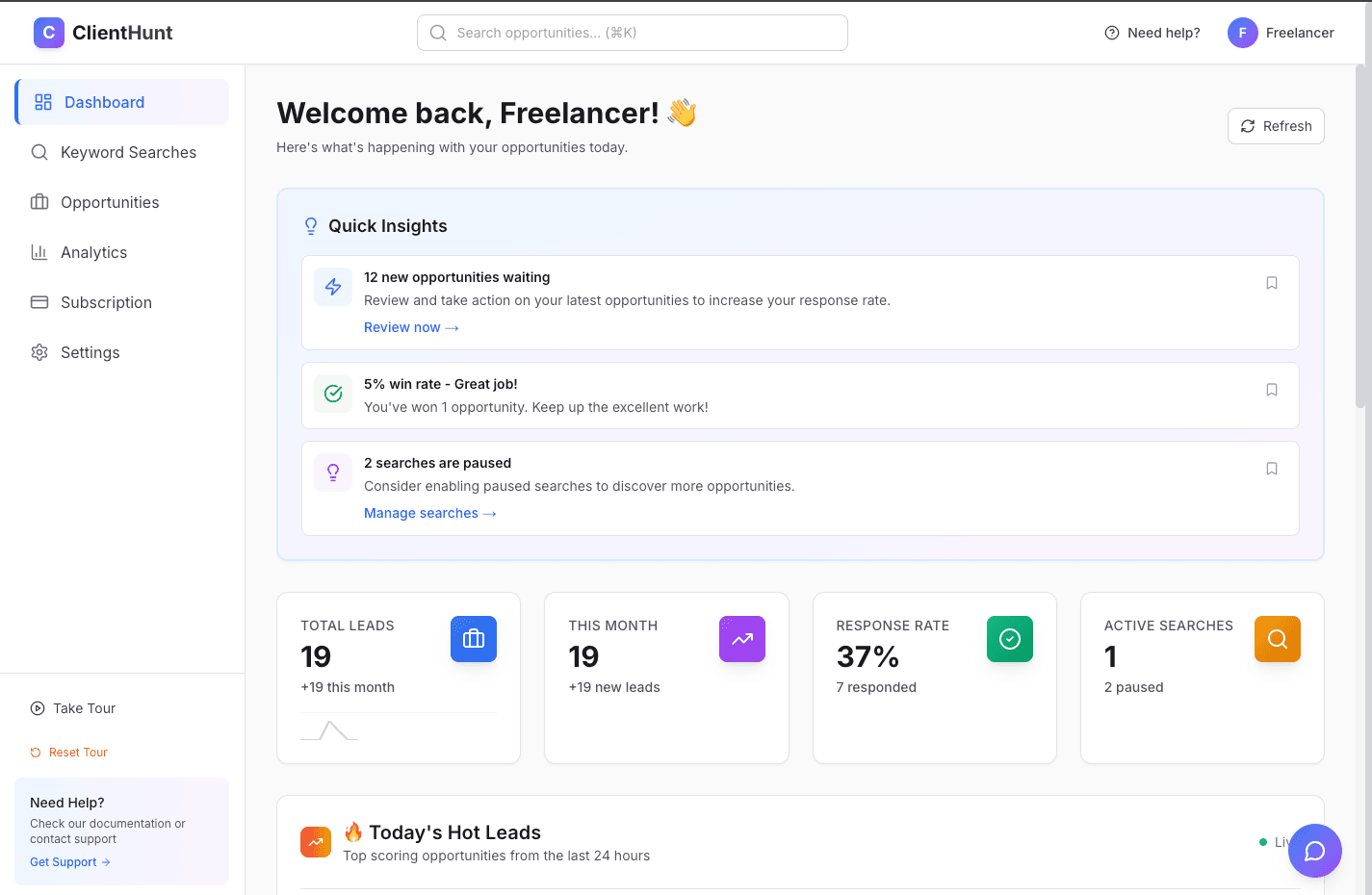The width and height of the screenshot is (1372, 895).
Task: Click the ClientHunt logo icon
Action: tap(49, 32)
